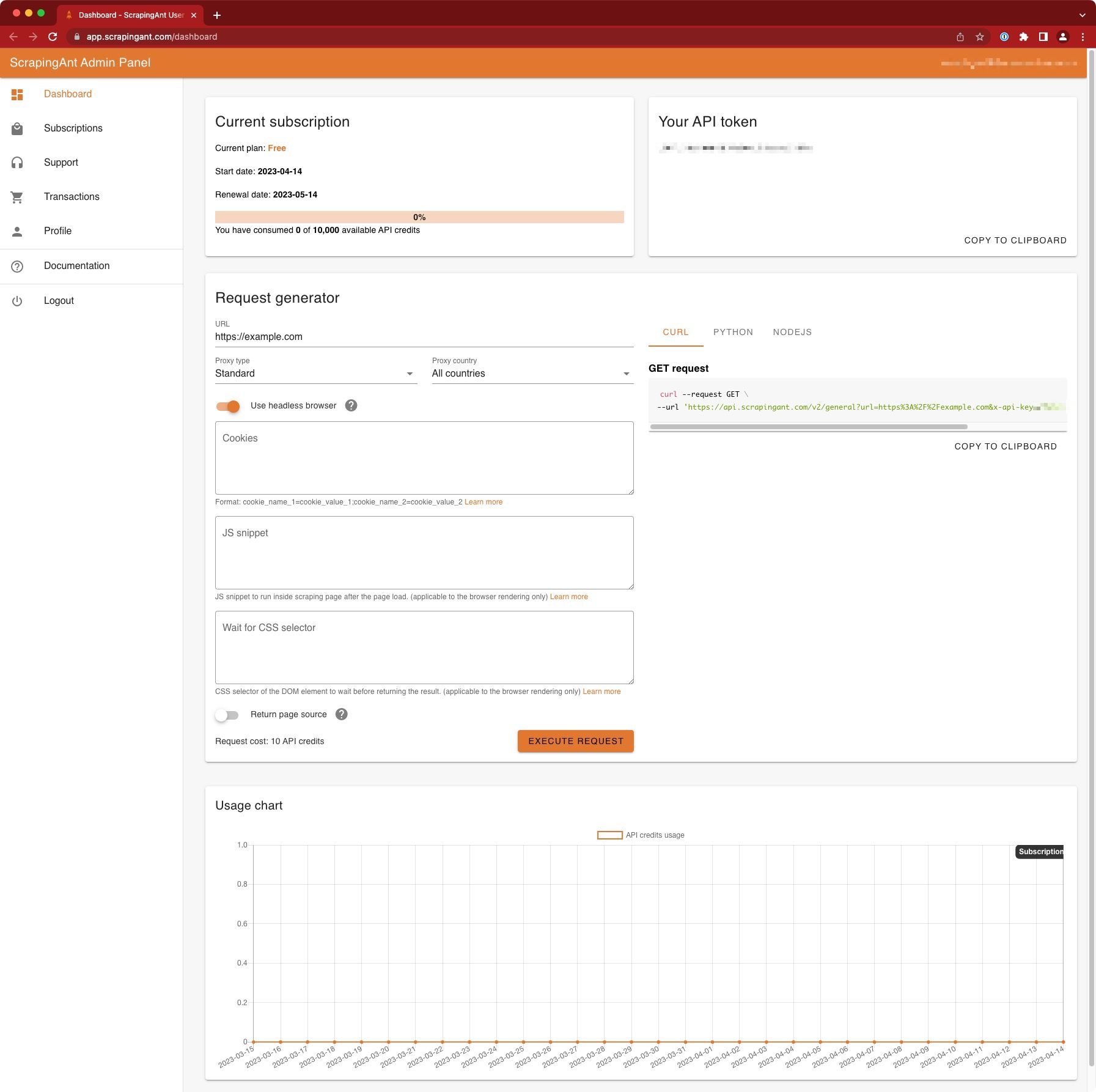The image size is (1096, 1092).
Task: Click the Subscription chart marker label
Action: [x=1040, y=852]
